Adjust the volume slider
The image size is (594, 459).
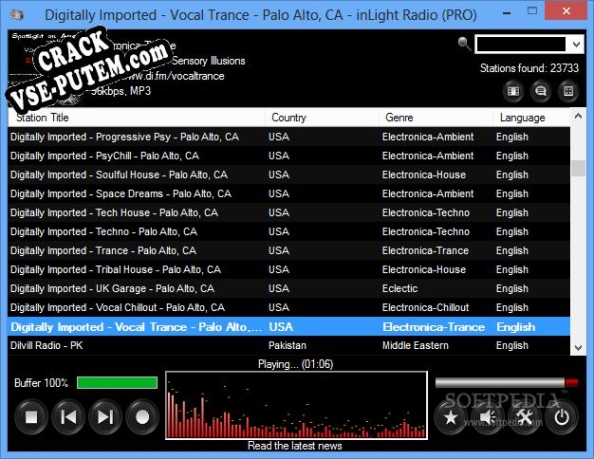point(506,382)
